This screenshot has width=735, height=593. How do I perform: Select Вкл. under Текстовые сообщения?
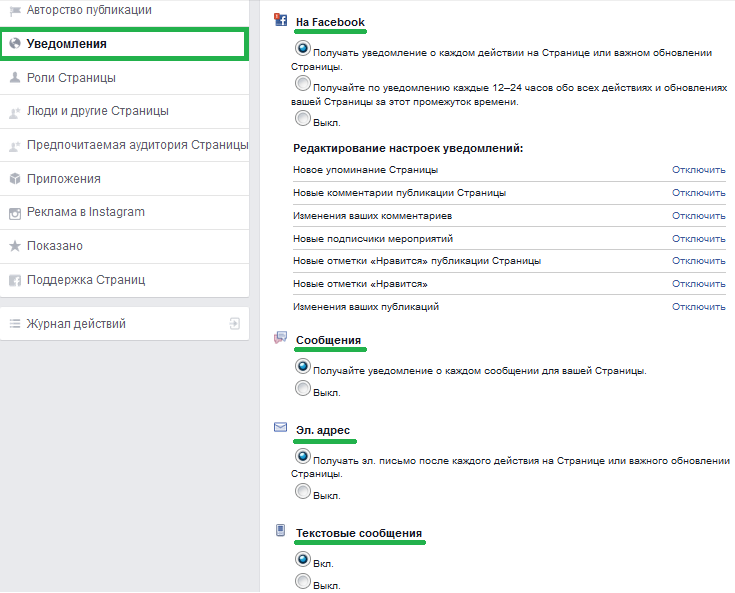pos(303,559)
